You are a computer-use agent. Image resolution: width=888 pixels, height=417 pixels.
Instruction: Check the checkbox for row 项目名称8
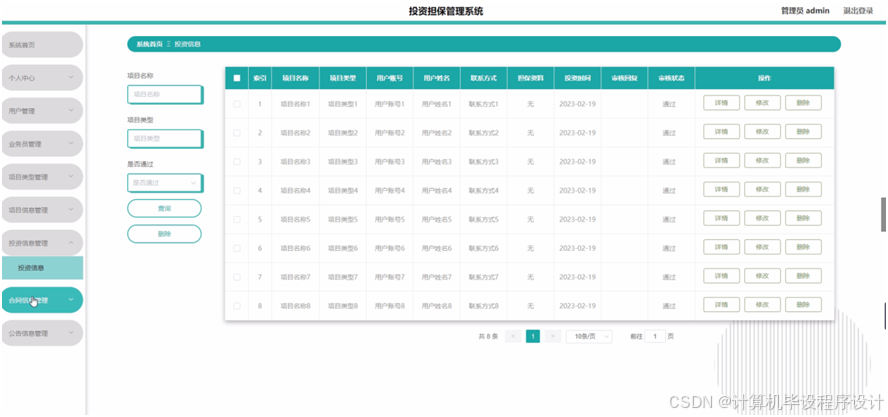click(x=237, y=306)
